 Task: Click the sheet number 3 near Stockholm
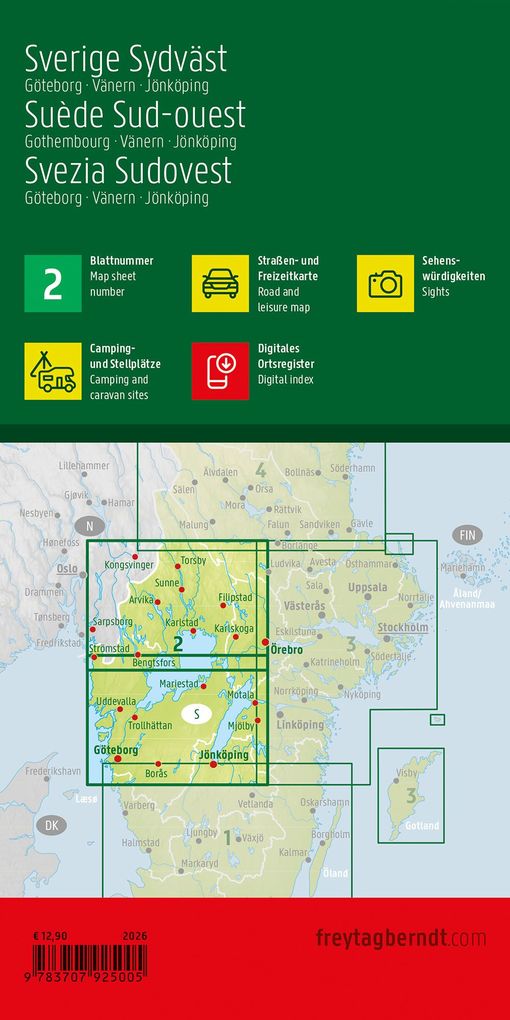click(351, 645)
